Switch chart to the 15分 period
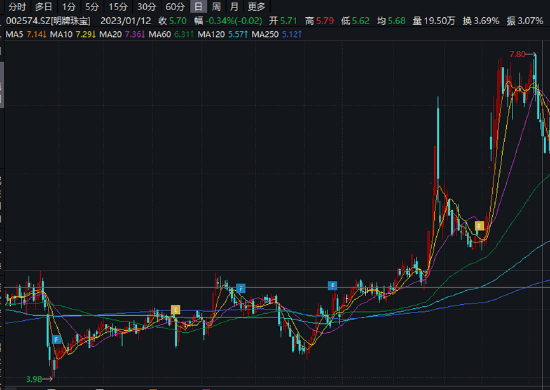 [x=118, y=7]
